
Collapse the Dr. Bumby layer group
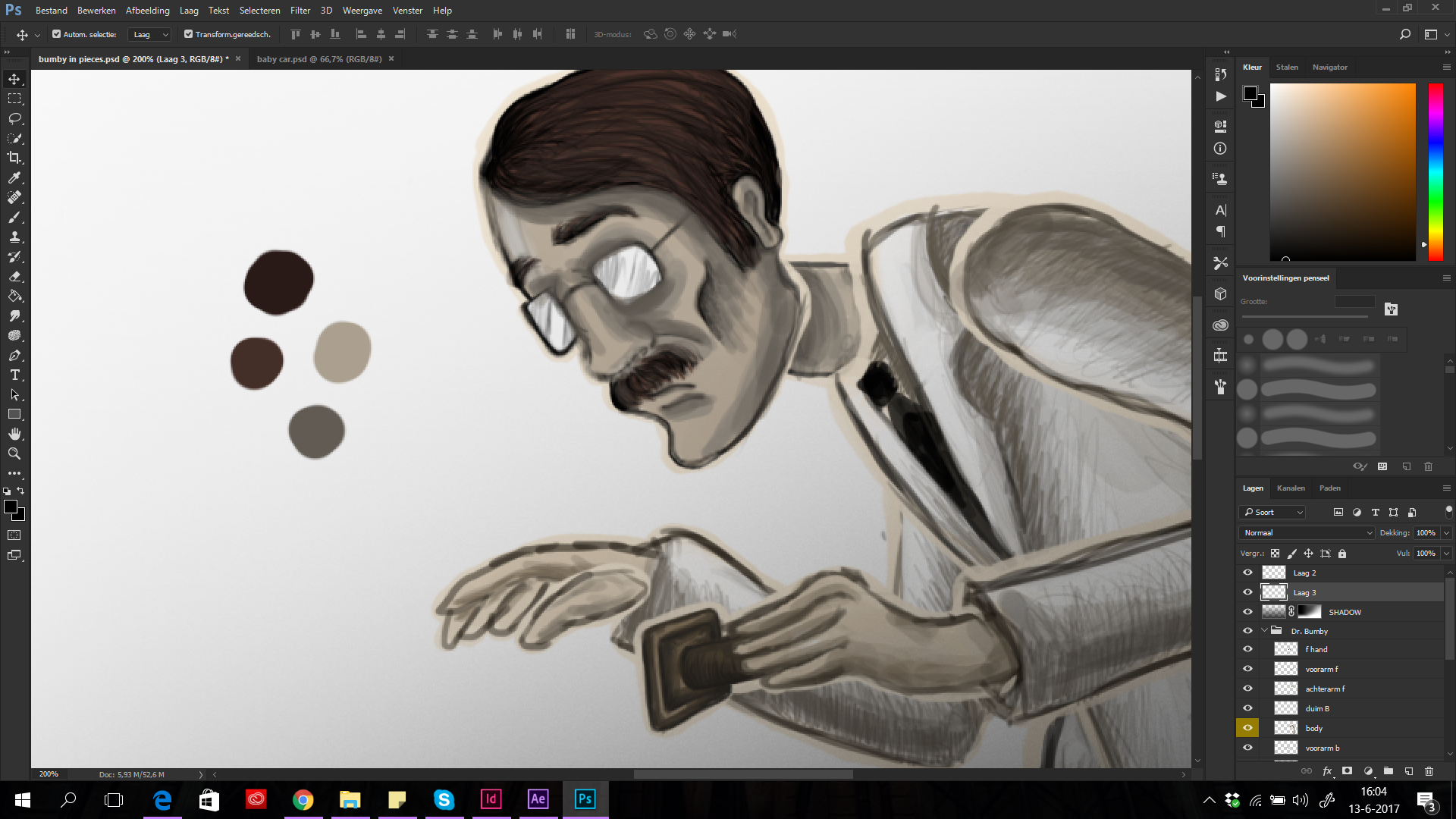pos(1264,631)
